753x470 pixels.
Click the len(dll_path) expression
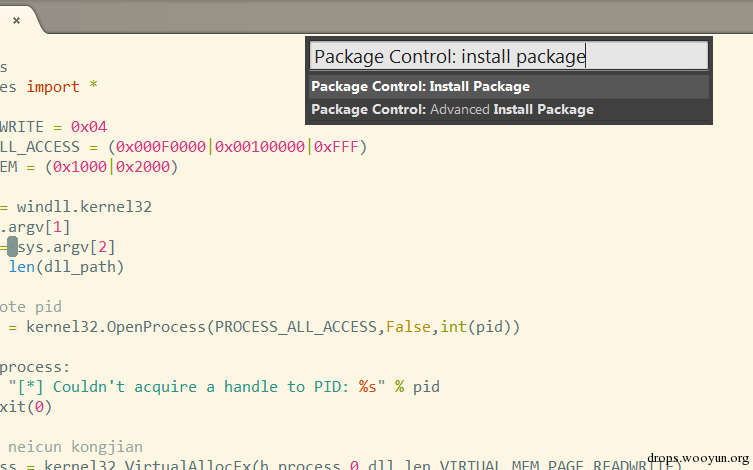(66, 267)
